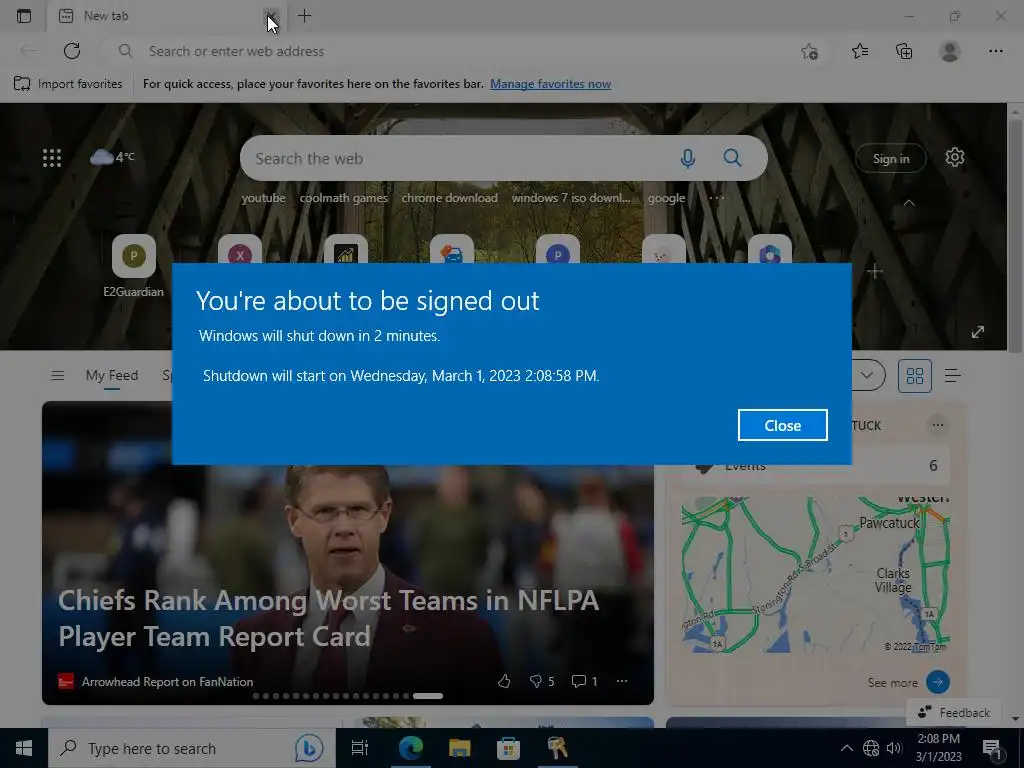Add a new browser tab
This screenshot has height=768, width=1024.
[x=304, y=16]
